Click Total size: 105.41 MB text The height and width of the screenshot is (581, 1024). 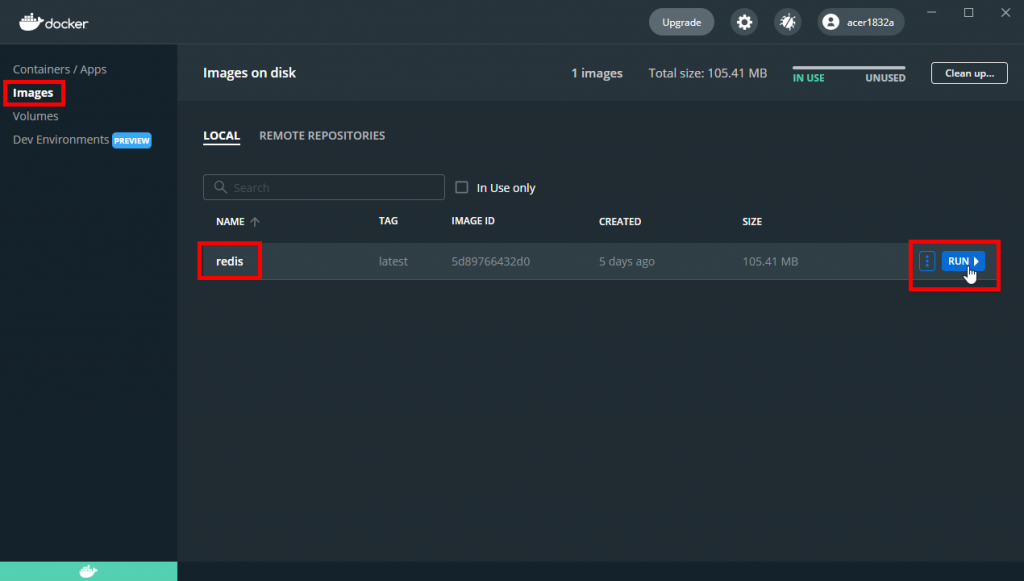(707, 73)
